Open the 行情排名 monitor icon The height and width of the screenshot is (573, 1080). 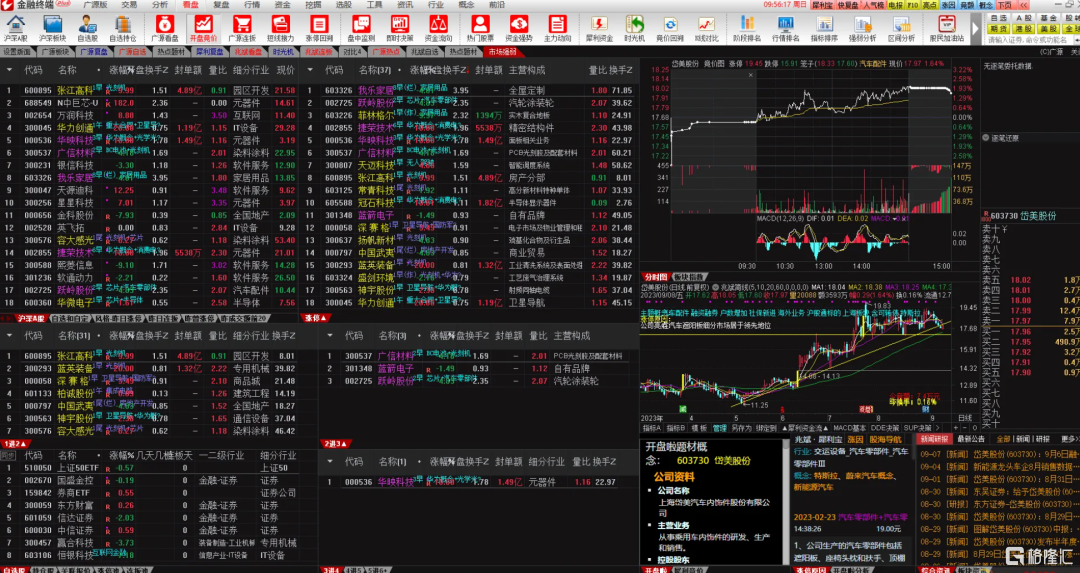pyautogui.click(x=785, y=26)
